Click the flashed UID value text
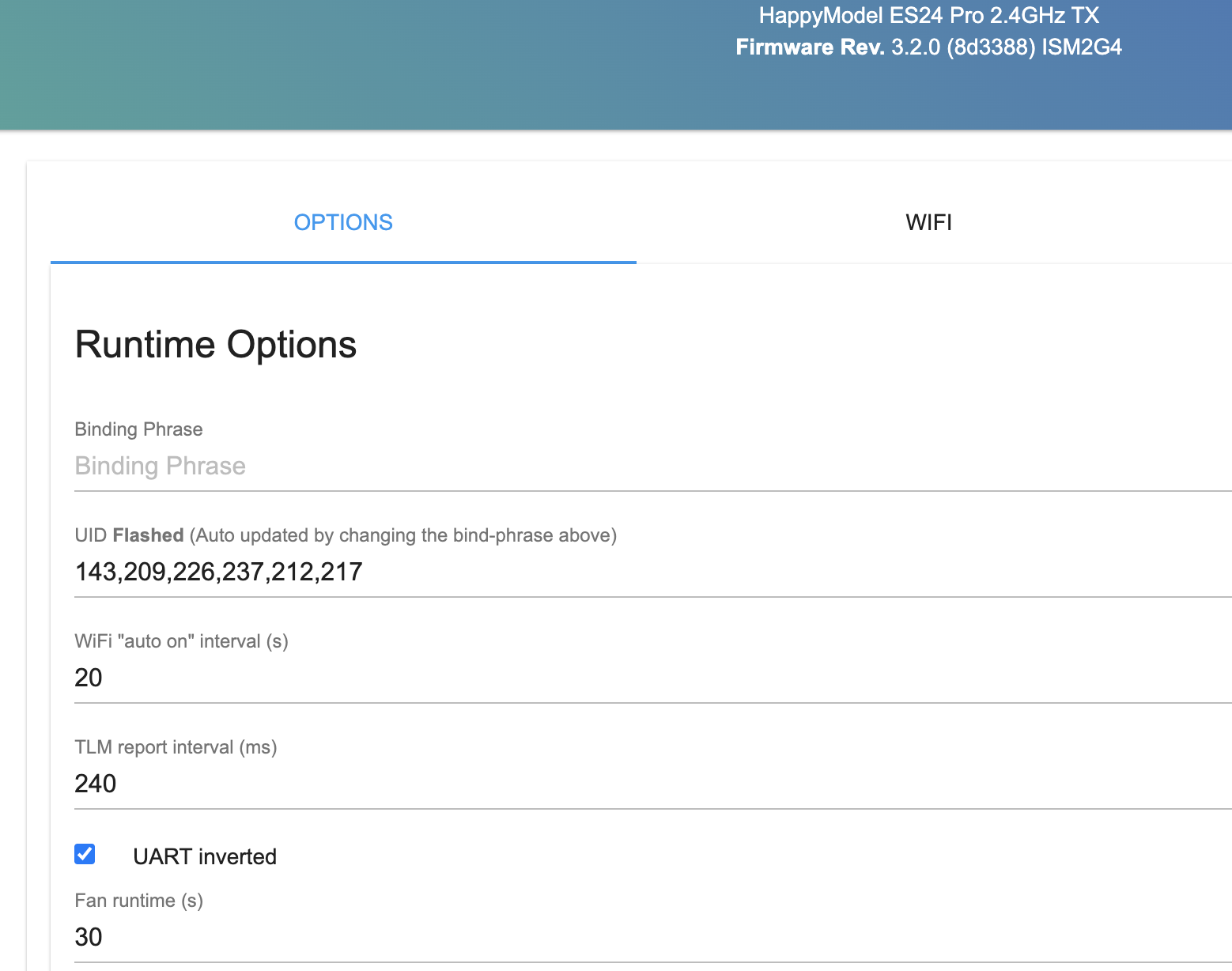The height and width of the screenshot is (971, 1232). point(218,571)
